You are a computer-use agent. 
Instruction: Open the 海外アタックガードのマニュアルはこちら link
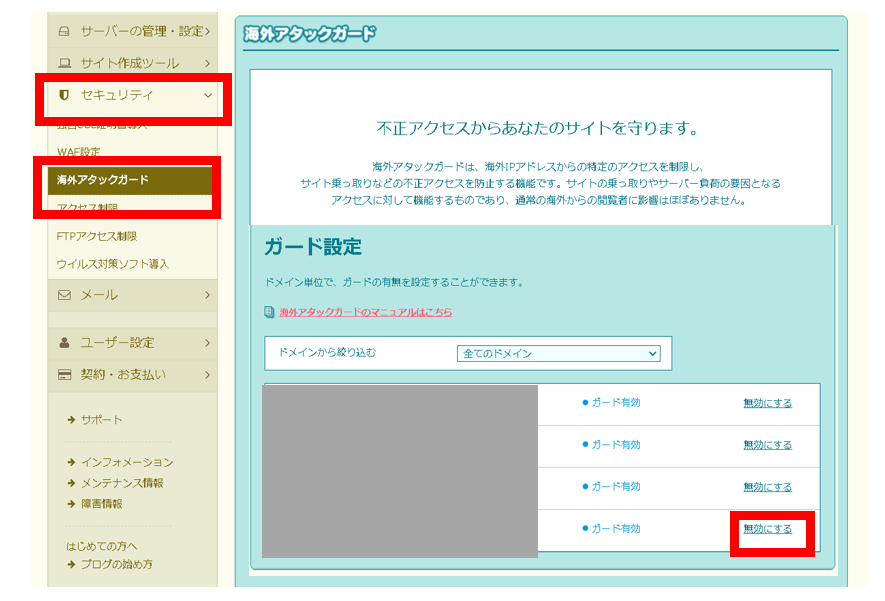[x=365, y=312]
